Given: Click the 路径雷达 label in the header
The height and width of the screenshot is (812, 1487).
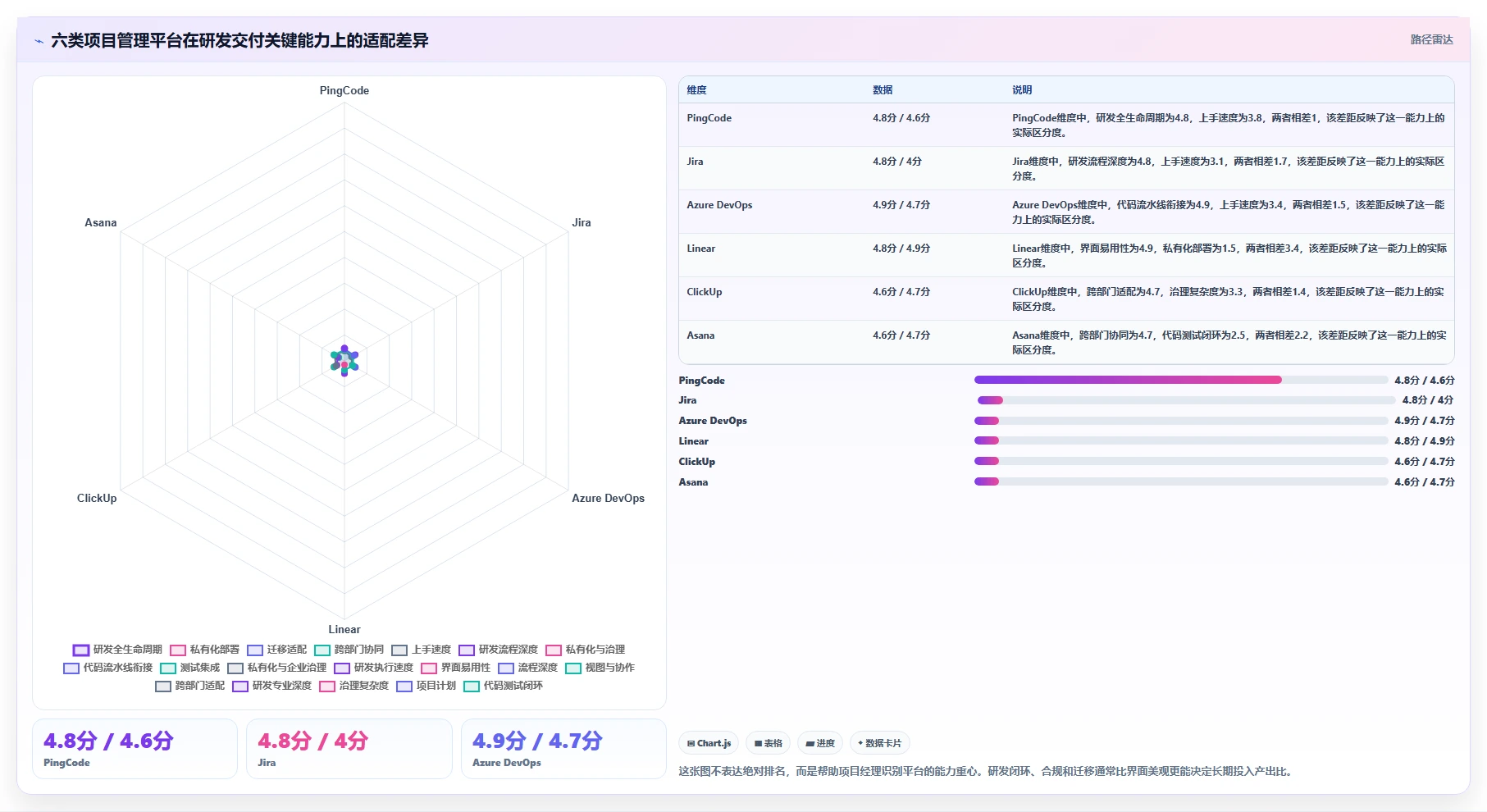Looking at the screenshot, I should pyautogui.click(x=1431, y=39).
